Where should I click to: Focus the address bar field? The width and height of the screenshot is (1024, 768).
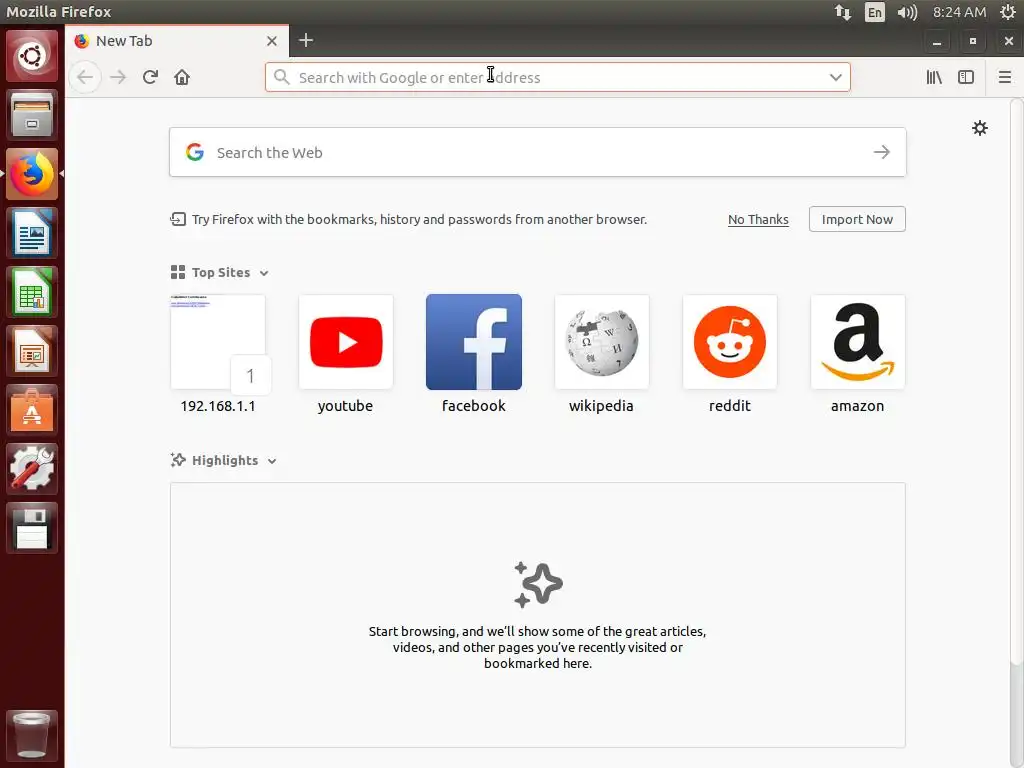click(558, 77)
